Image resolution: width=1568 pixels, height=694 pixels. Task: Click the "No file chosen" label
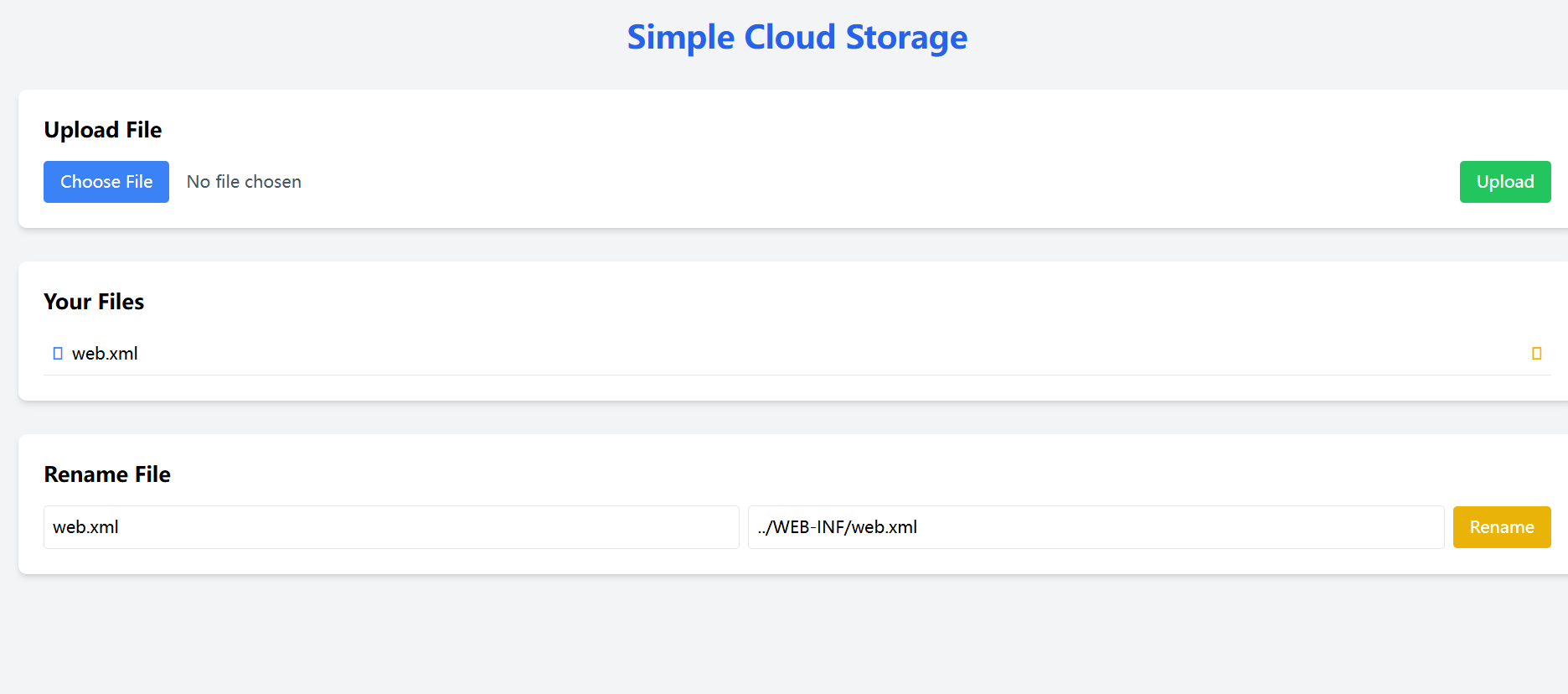(x=244, y=182)
